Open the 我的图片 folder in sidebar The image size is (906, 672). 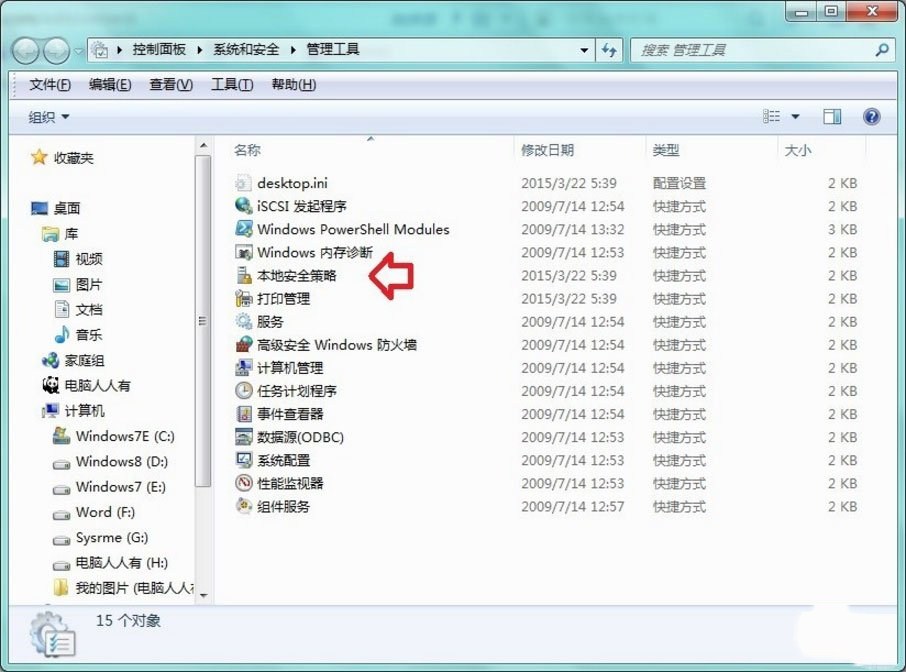(x=123, y=588)
